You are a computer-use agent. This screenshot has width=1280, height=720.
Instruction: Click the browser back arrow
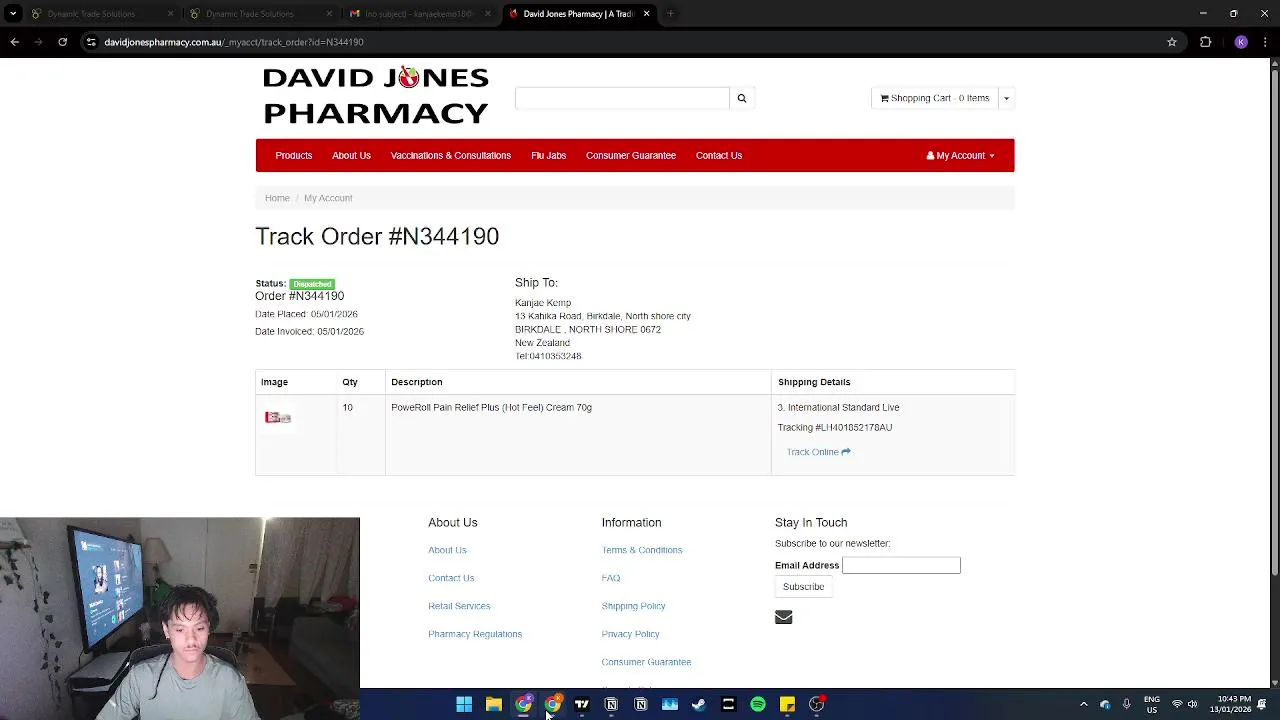[14, 42]
